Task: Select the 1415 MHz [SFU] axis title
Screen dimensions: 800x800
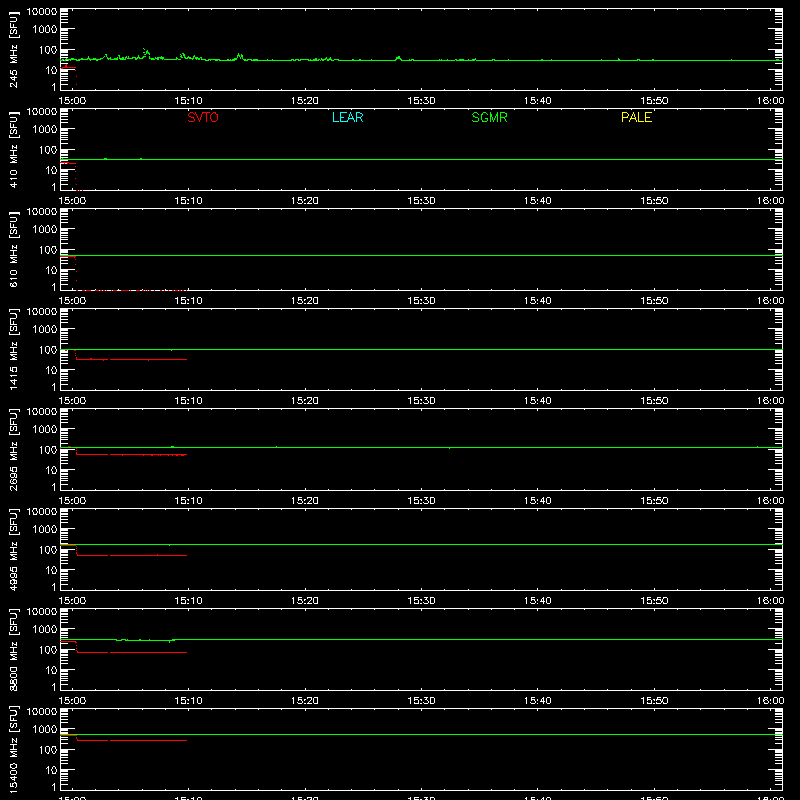Action: pyautogui.click(x=13, y=349)
